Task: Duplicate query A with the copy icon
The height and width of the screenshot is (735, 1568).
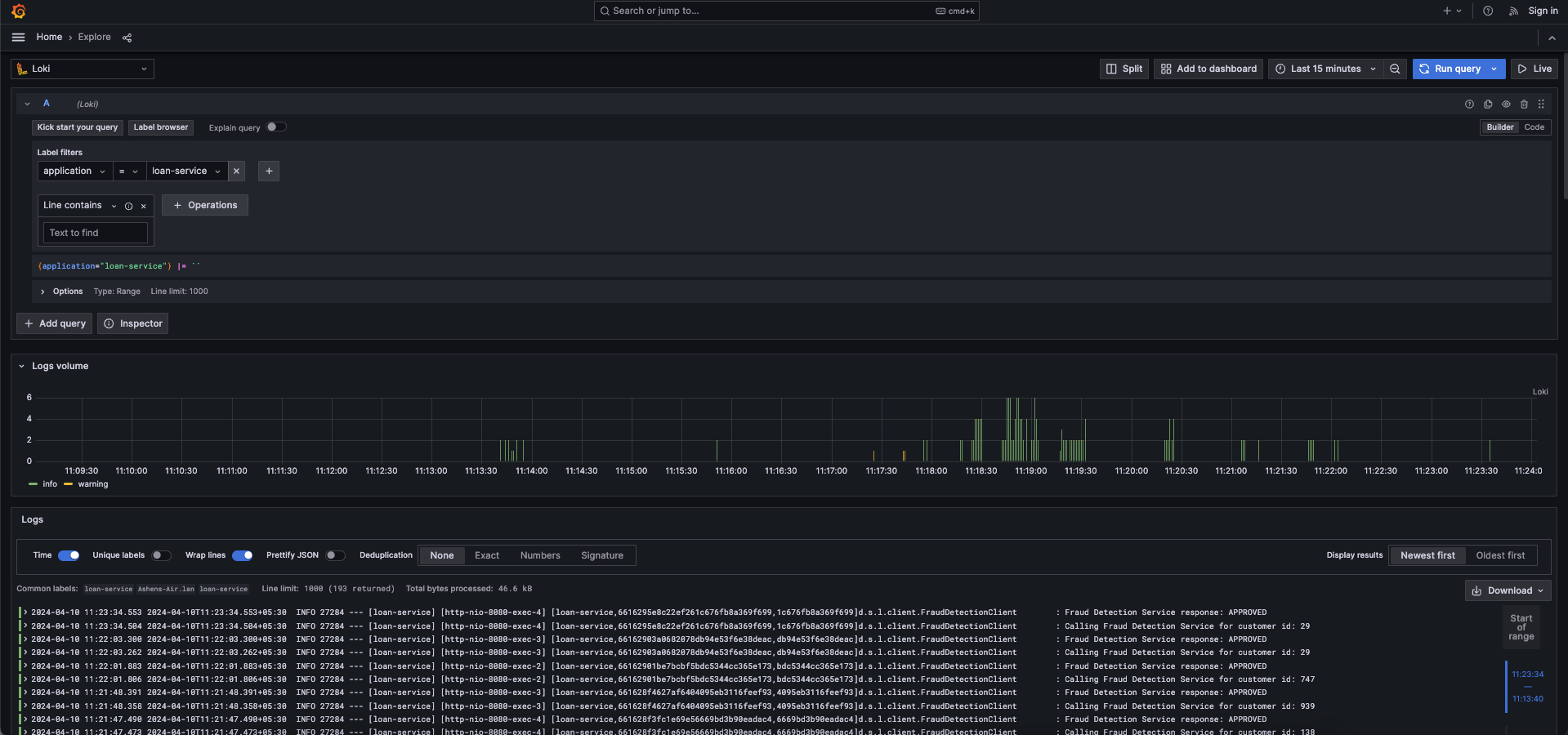Action: click(1488, 104)
